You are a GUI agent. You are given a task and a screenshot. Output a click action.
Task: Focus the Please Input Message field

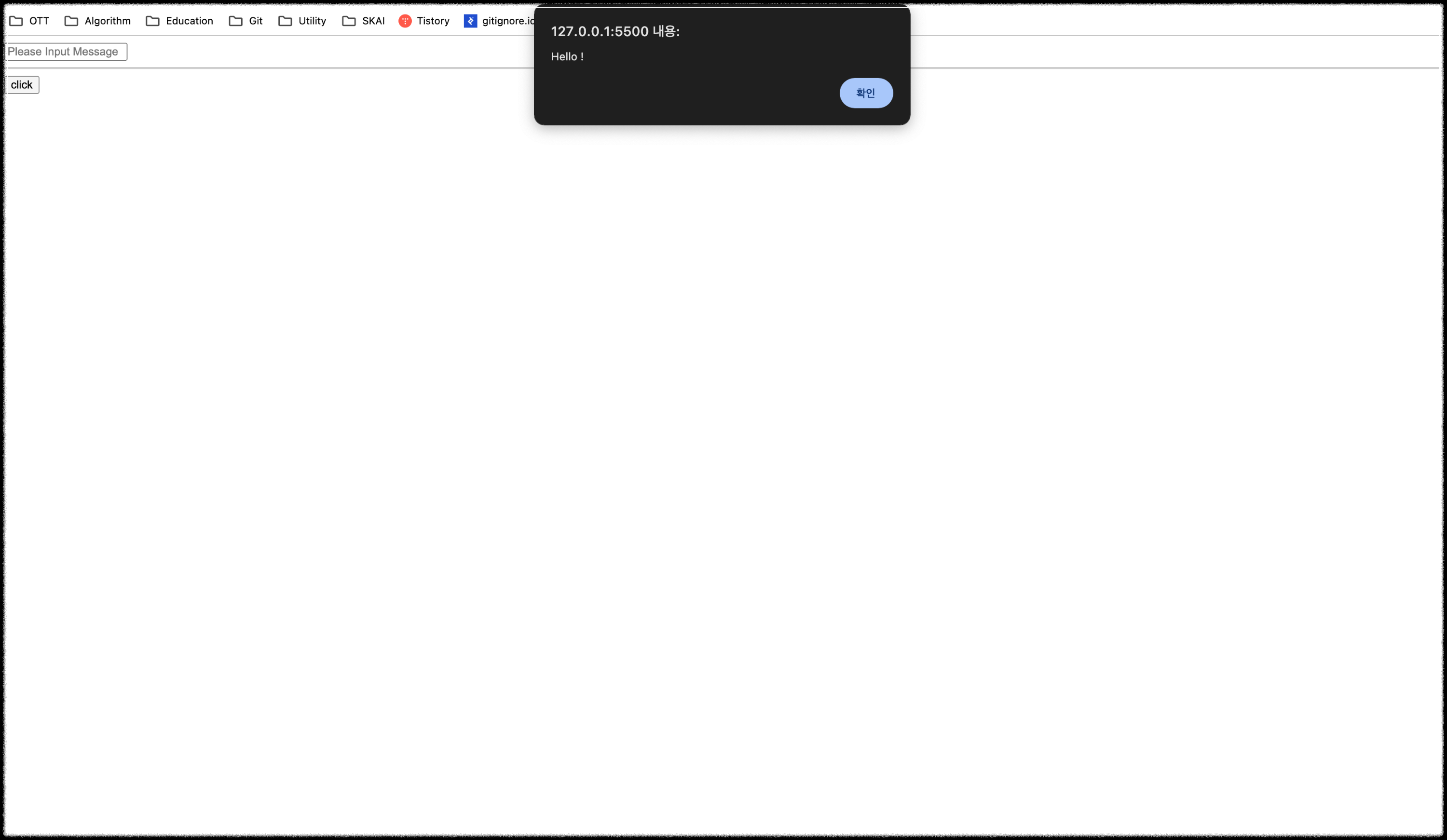click(66, 52)
